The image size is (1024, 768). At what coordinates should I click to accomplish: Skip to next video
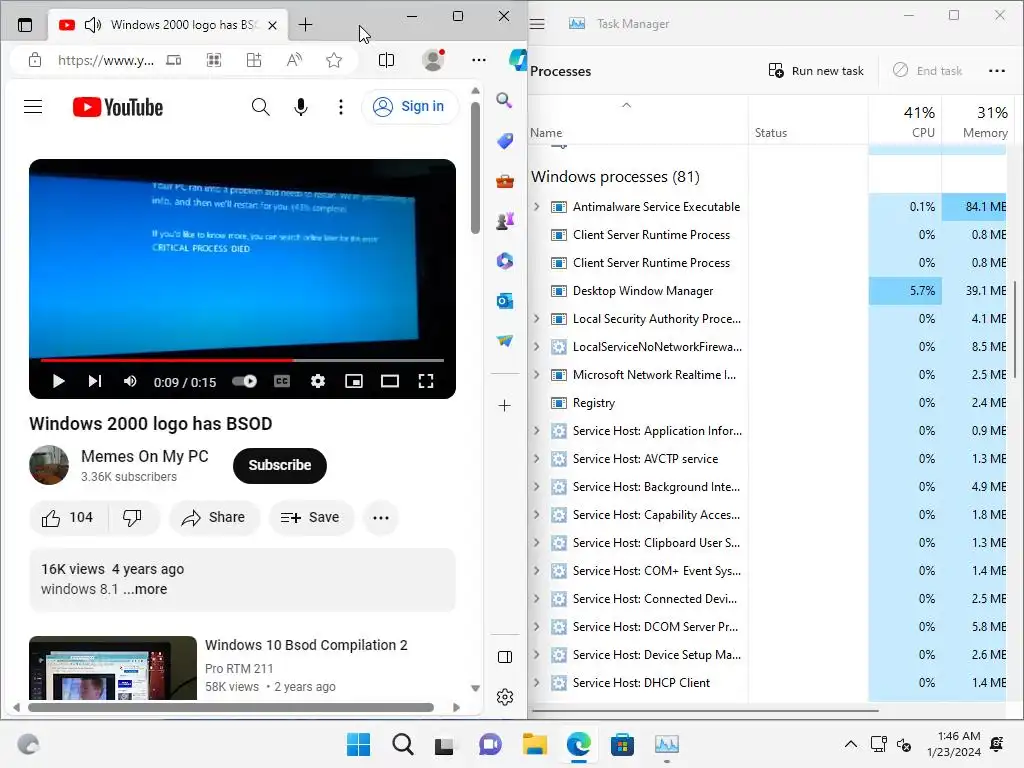[95, 381]
